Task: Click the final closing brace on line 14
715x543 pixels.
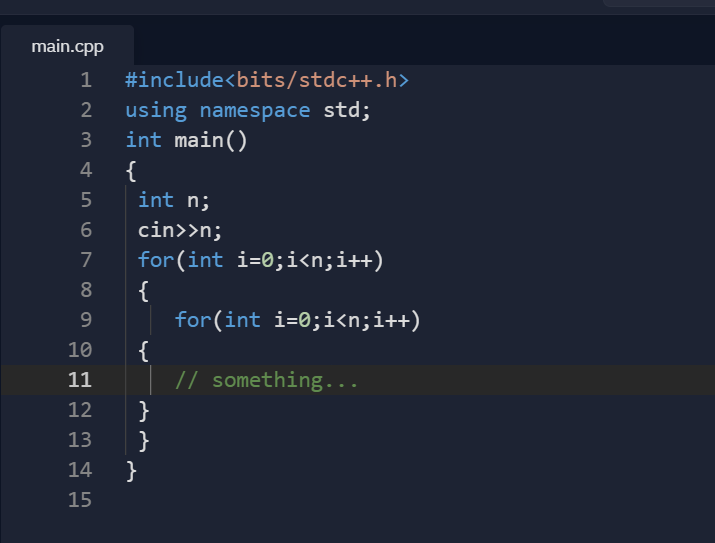Action: point(132,470)
